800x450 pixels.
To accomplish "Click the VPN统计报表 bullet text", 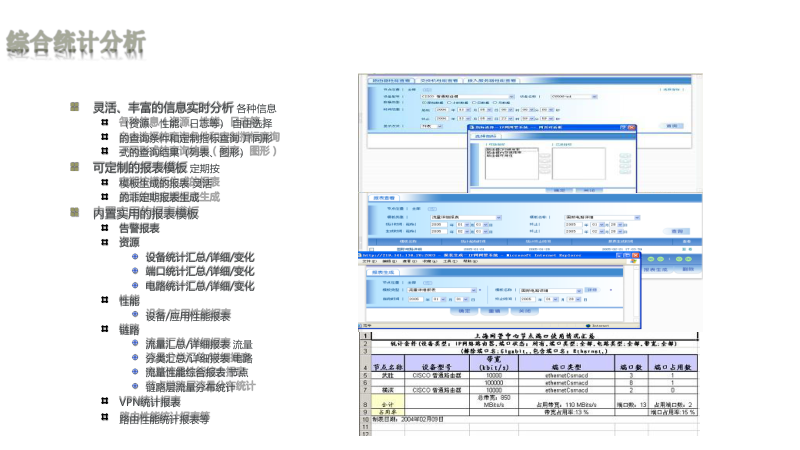I will click(150, 402).
